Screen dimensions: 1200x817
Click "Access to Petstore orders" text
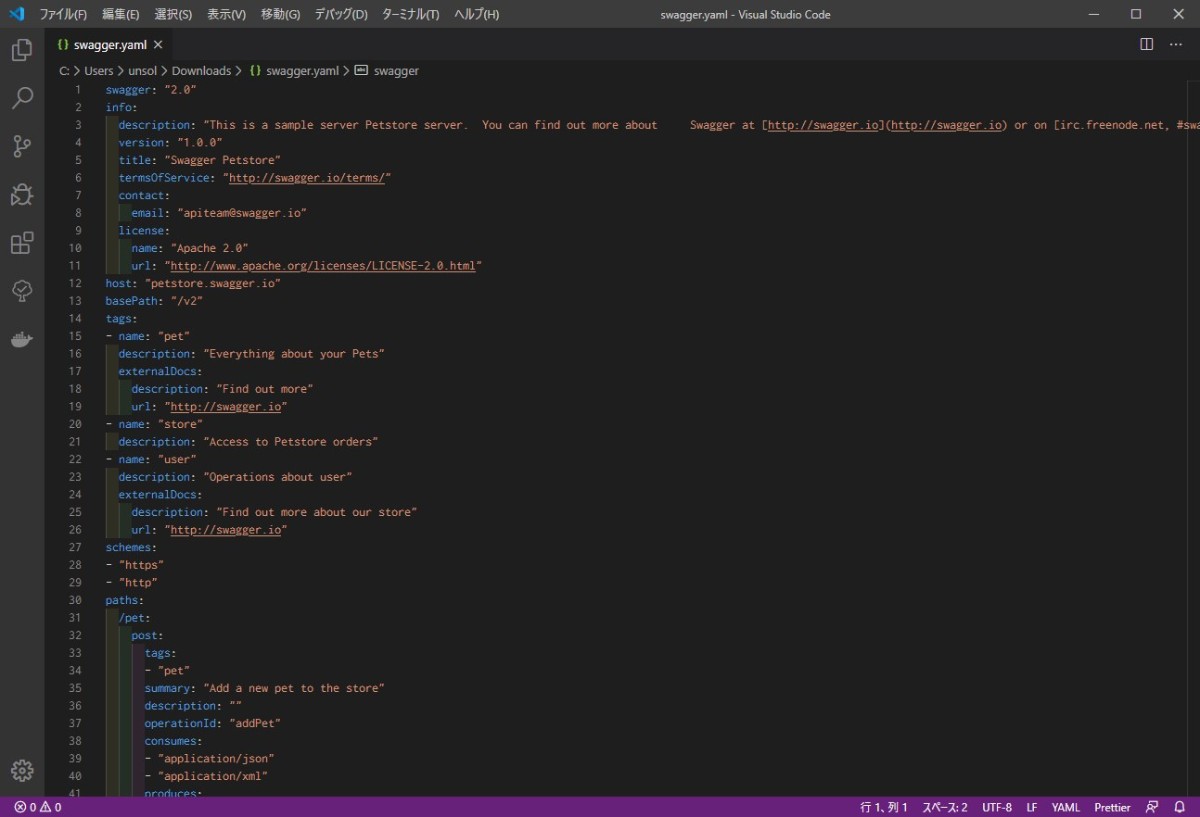pyautogui.click(x=291, y=442)
